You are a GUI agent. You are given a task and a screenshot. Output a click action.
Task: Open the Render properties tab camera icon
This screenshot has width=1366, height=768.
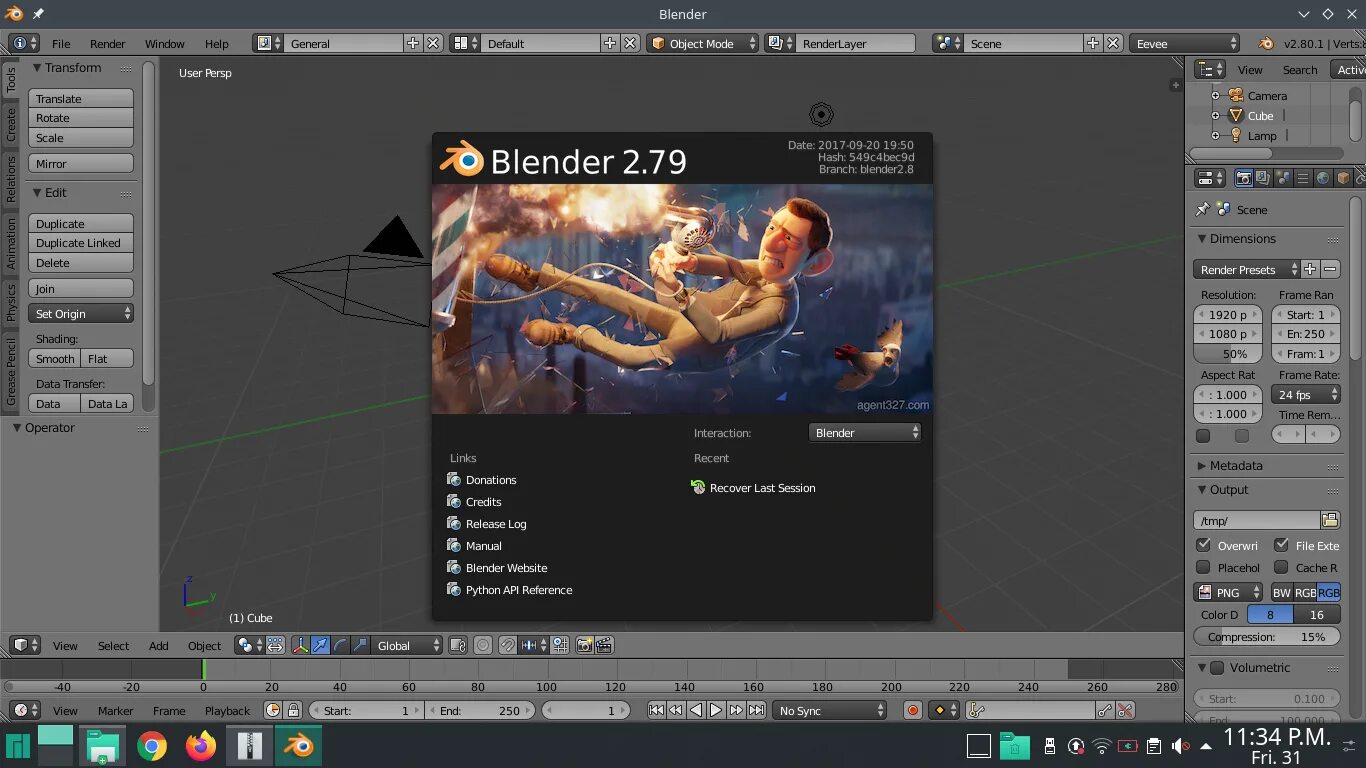pyautogui.click(x=1243, y=178)
